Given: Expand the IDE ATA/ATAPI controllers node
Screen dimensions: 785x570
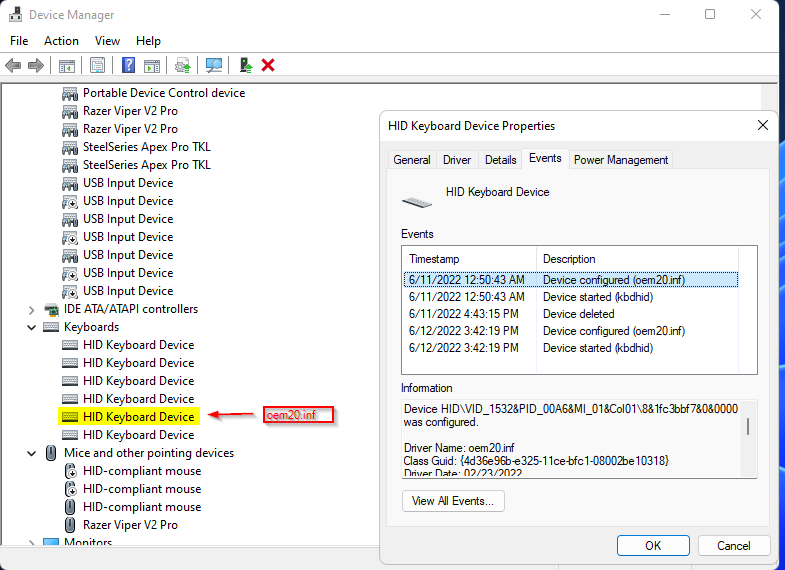Looking at the screenshot, I should 31,309.
